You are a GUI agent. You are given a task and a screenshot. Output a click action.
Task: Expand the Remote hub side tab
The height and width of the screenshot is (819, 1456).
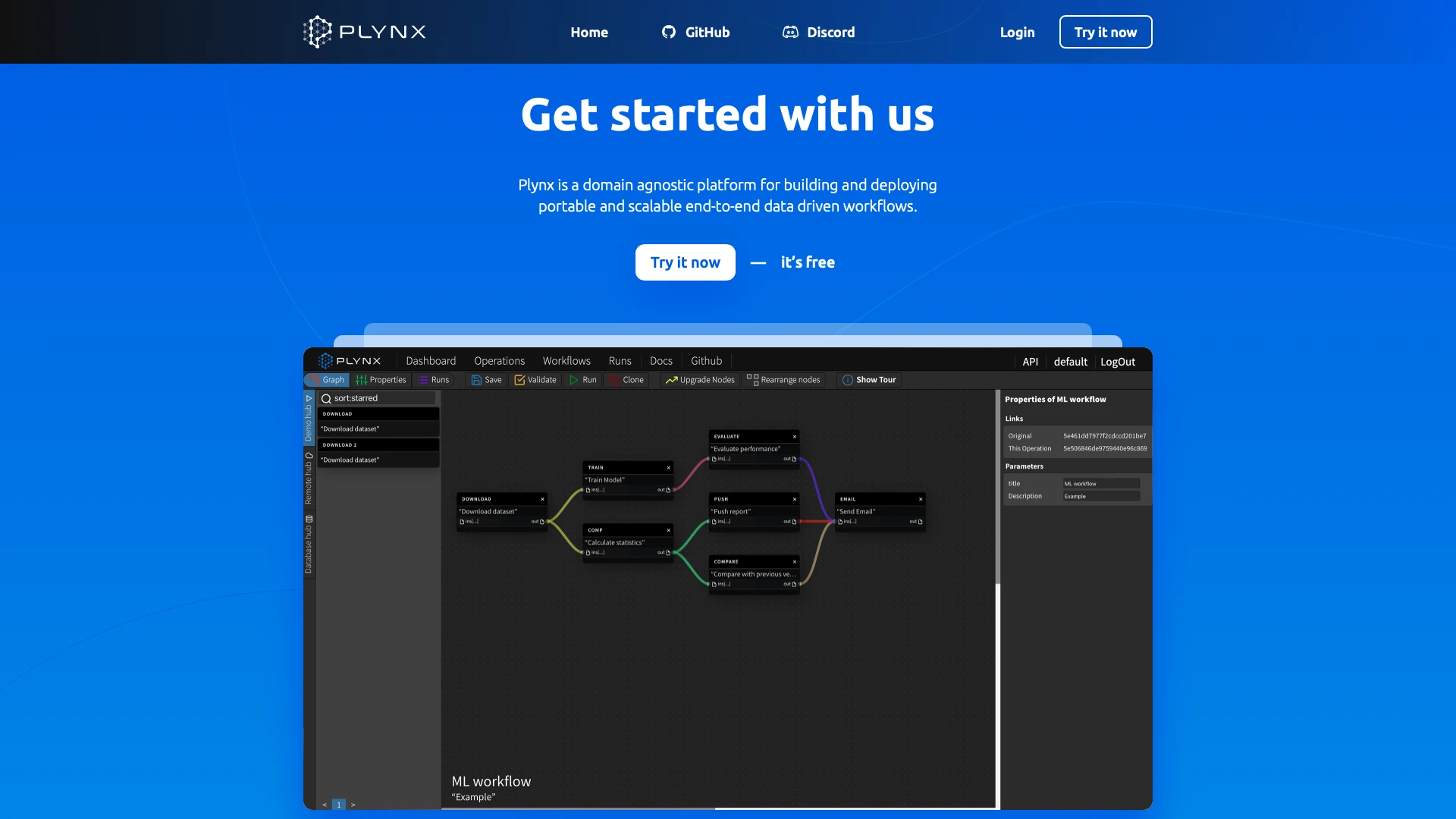tap(309, 479)
